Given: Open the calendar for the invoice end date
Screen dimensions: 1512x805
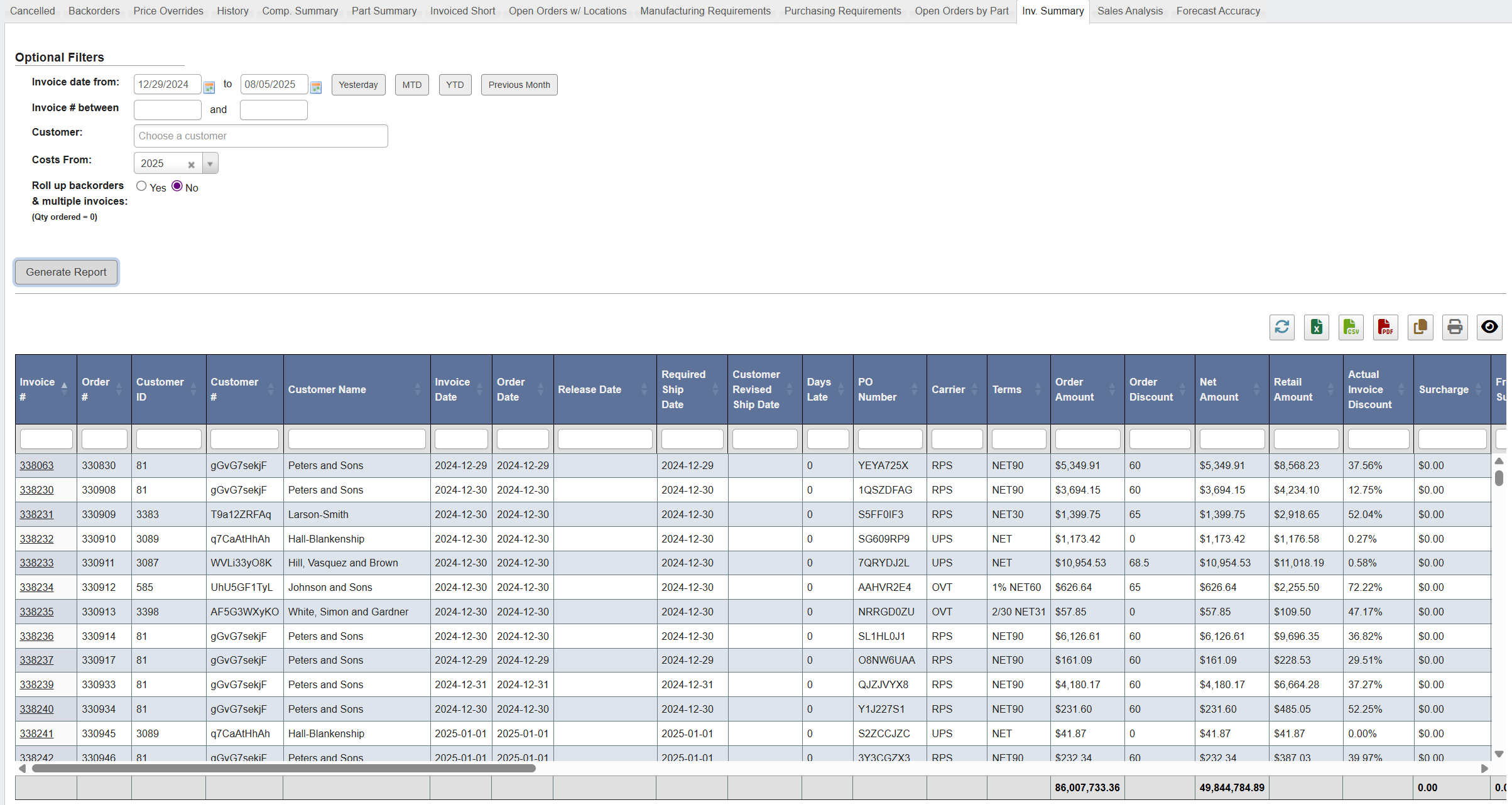Looking at the screenshot, I should pyautogui.click(x=316, y=87).
